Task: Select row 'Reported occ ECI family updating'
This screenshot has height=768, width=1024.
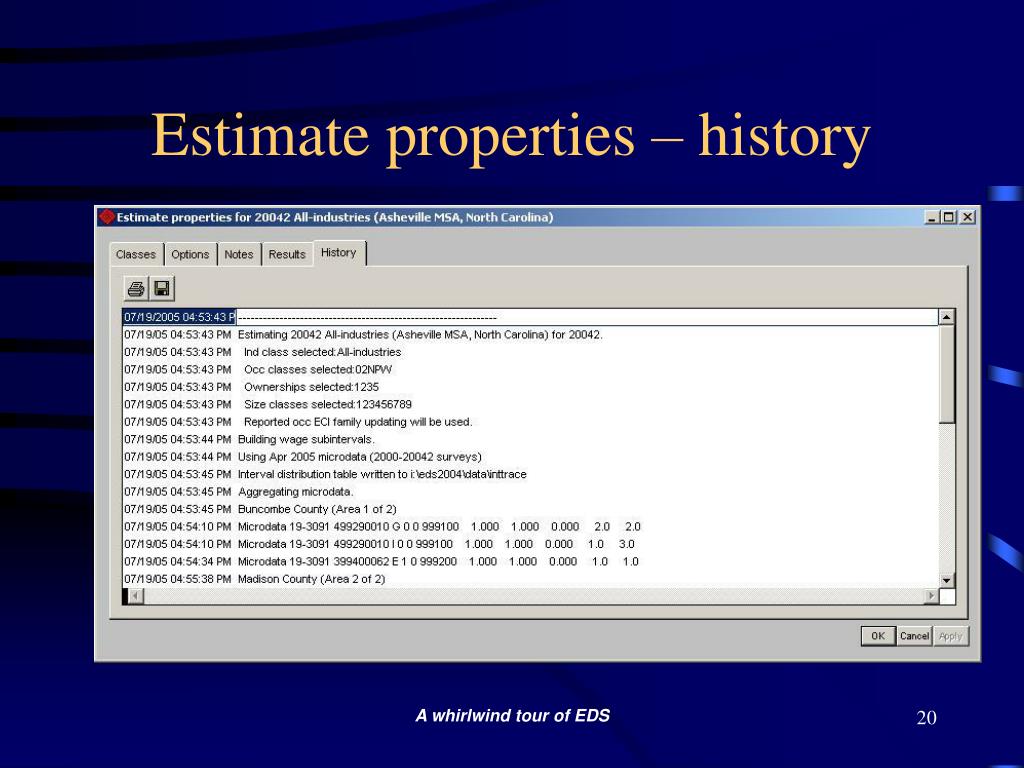Action: tap(530, 422)
